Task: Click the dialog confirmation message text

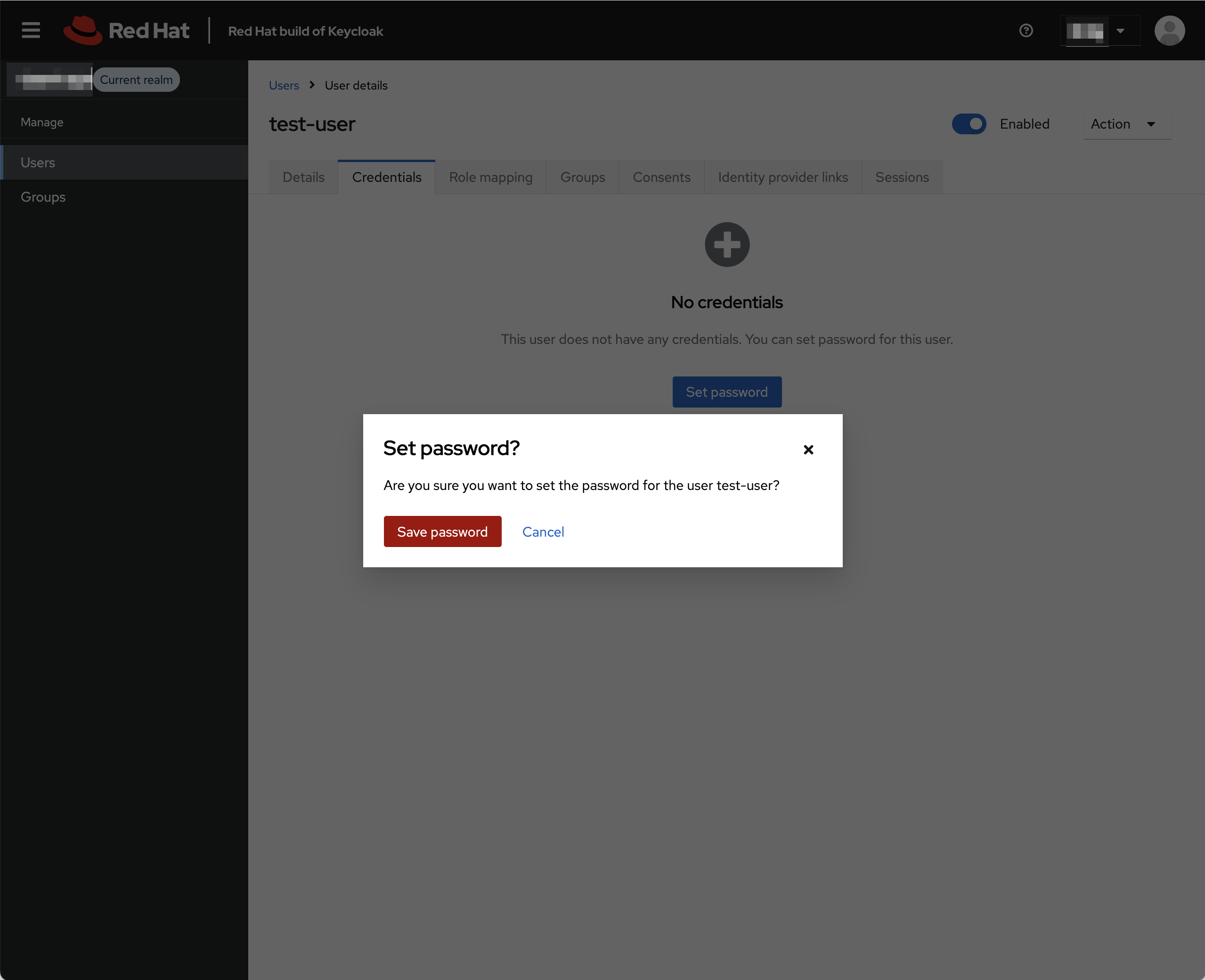Action: point(581,485)
